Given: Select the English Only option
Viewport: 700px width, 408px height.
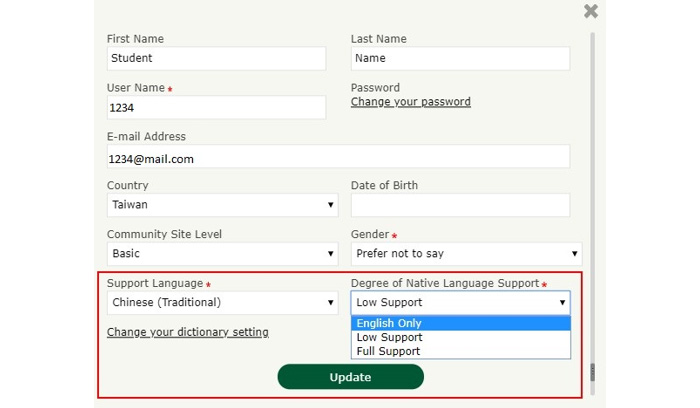Looking at the screenshot, I should 460,323.
